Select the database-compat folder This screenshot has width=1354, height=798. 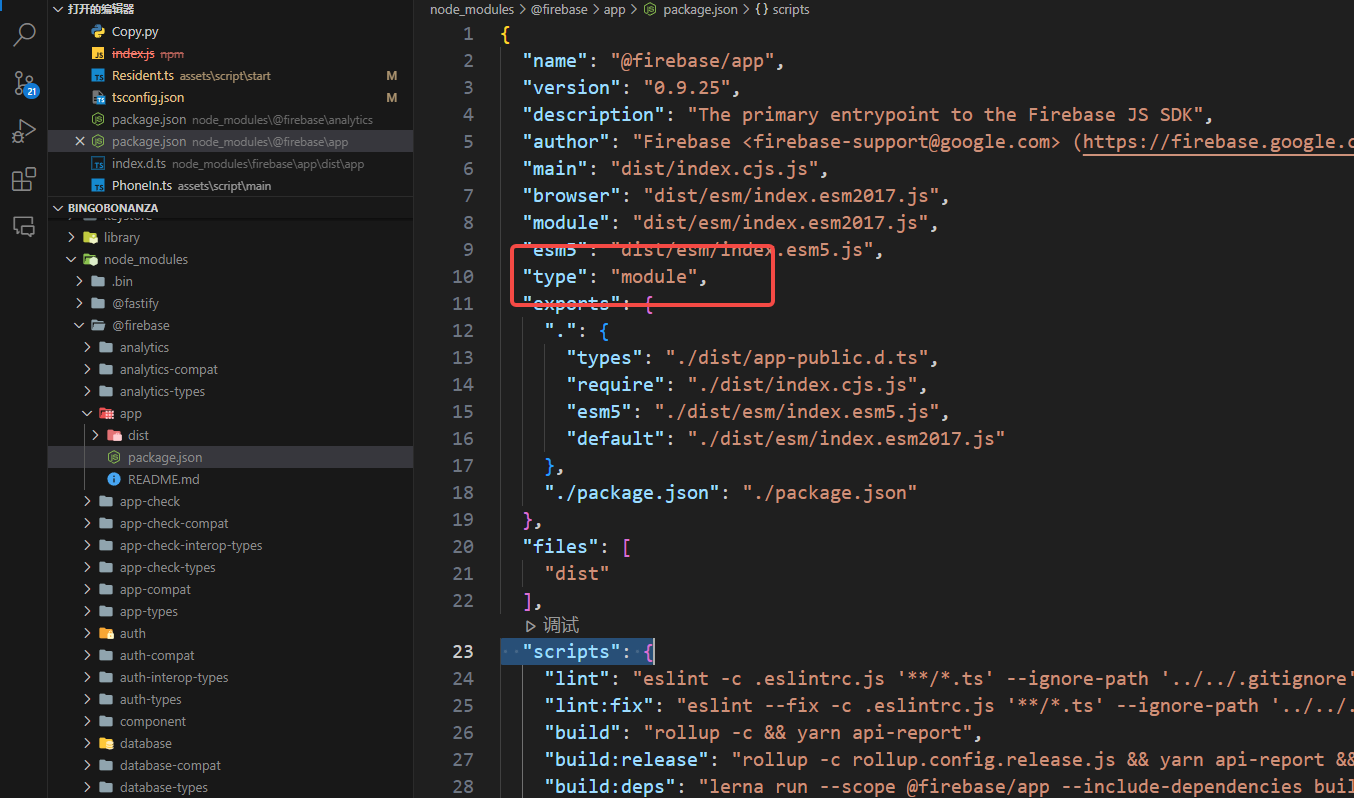pyautogui.click(x=230, y=766)
